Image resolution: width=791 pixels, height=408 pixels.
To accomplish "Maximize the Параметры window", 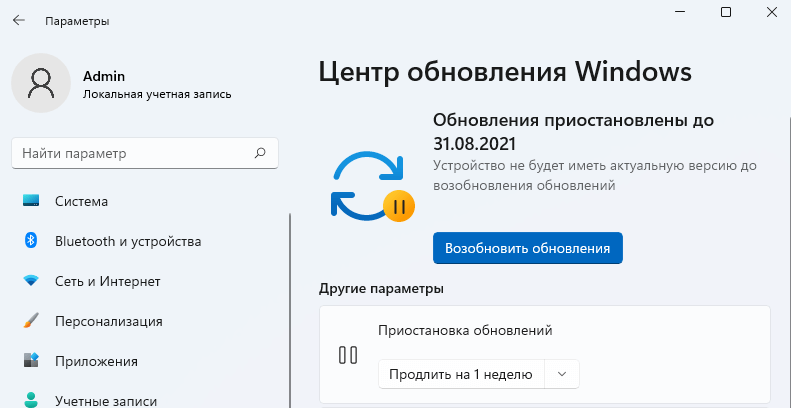I will [726, 12].
